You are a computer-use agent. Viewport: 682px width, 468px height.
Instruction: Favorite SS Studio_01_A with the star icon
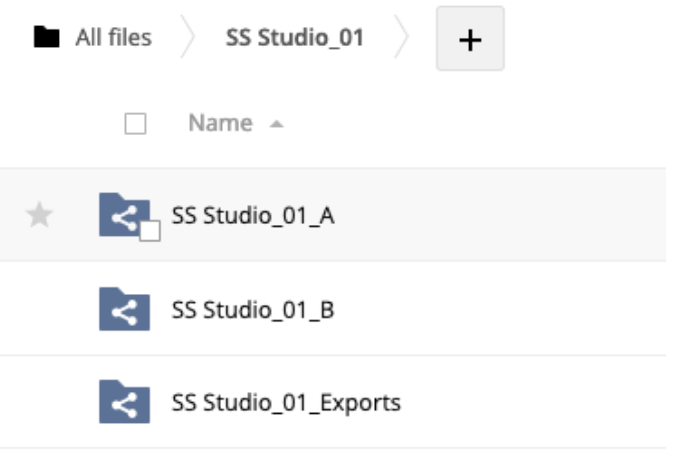[x=40, y=214]
